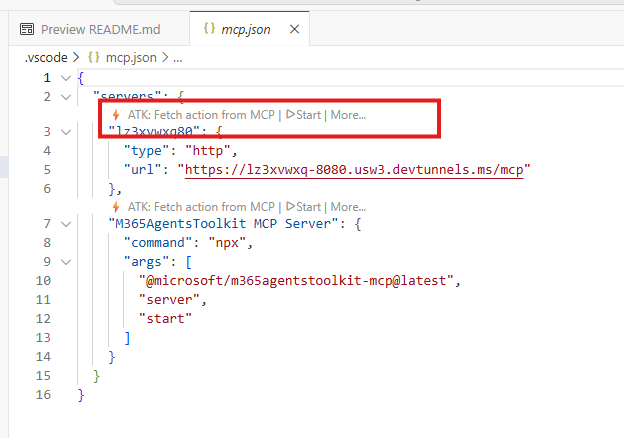Screen dimensions: 624x438
Task: Click the "npx" value on line 8
Action: pyautogui.click(x=227, y=243)
